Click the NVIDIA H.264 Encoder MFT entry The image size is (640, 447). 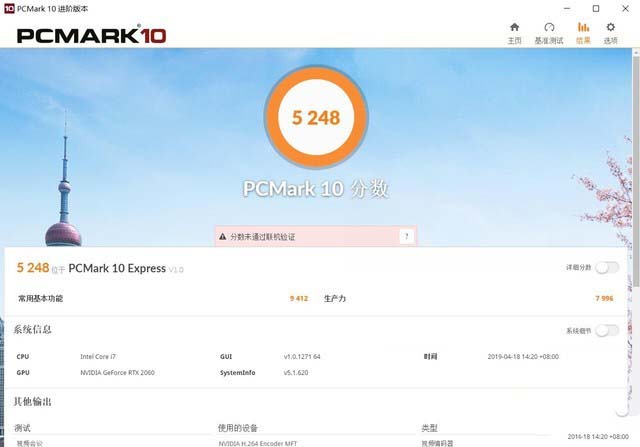pyautogui.click(x=258, y=443)
